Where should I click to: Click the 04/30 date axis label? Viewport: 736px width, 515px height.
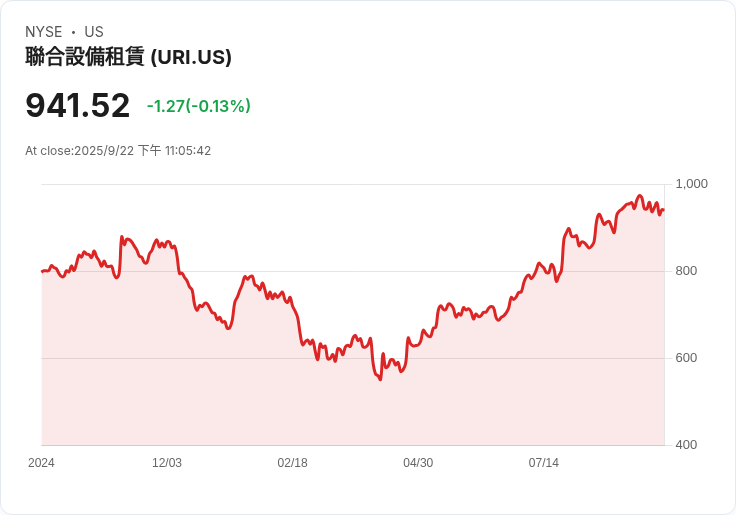[x=418, y=463]
